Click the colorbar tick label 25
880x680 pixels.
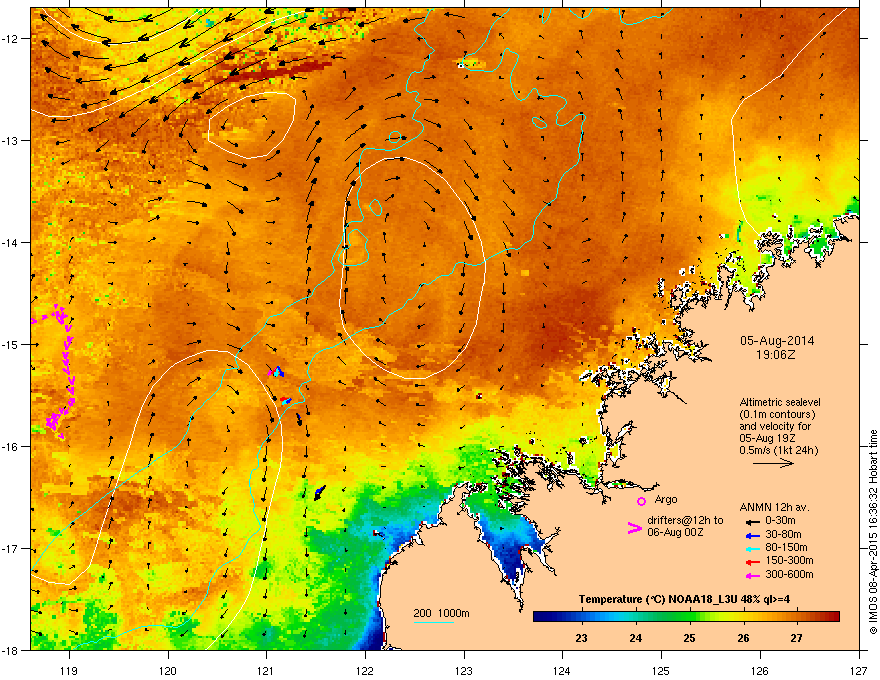coord(689,638)
